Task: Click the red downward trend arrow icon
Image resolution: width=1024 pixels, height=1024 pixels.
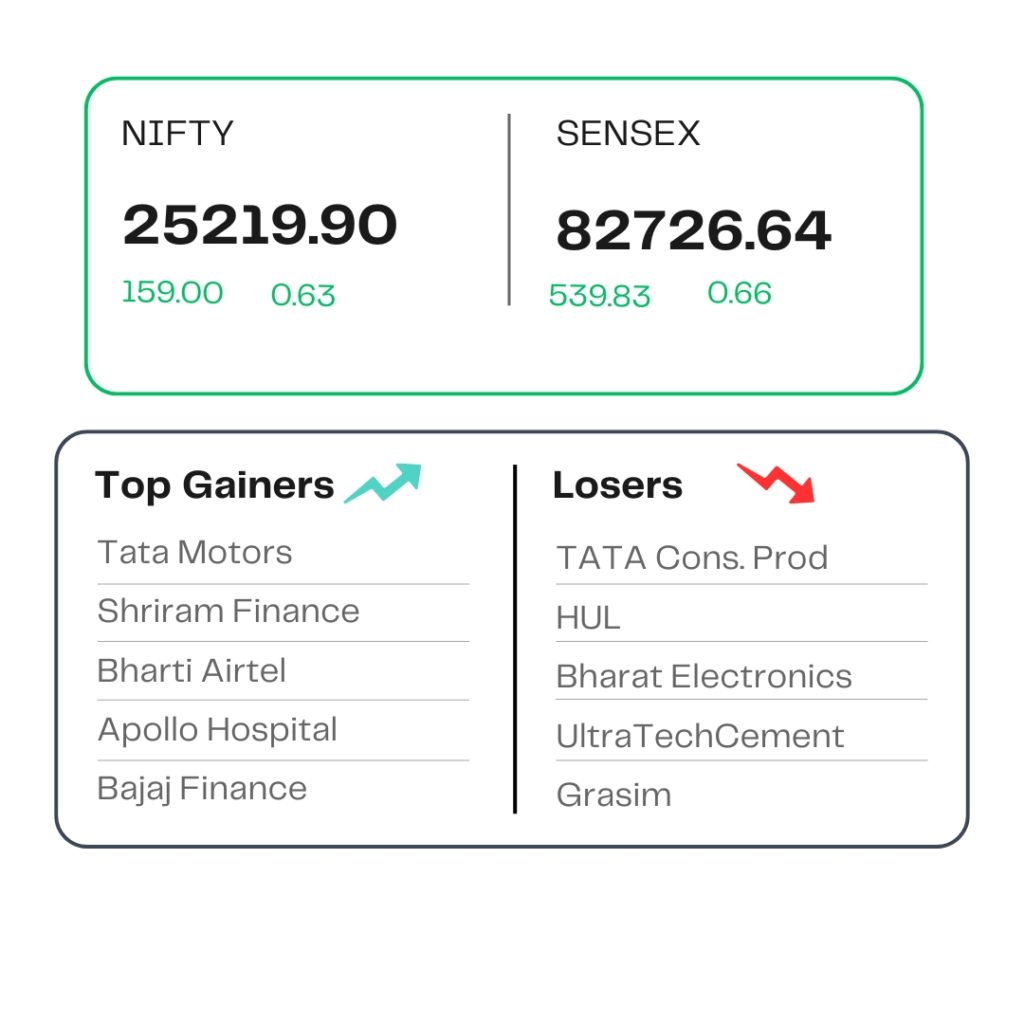Action: 776,484
